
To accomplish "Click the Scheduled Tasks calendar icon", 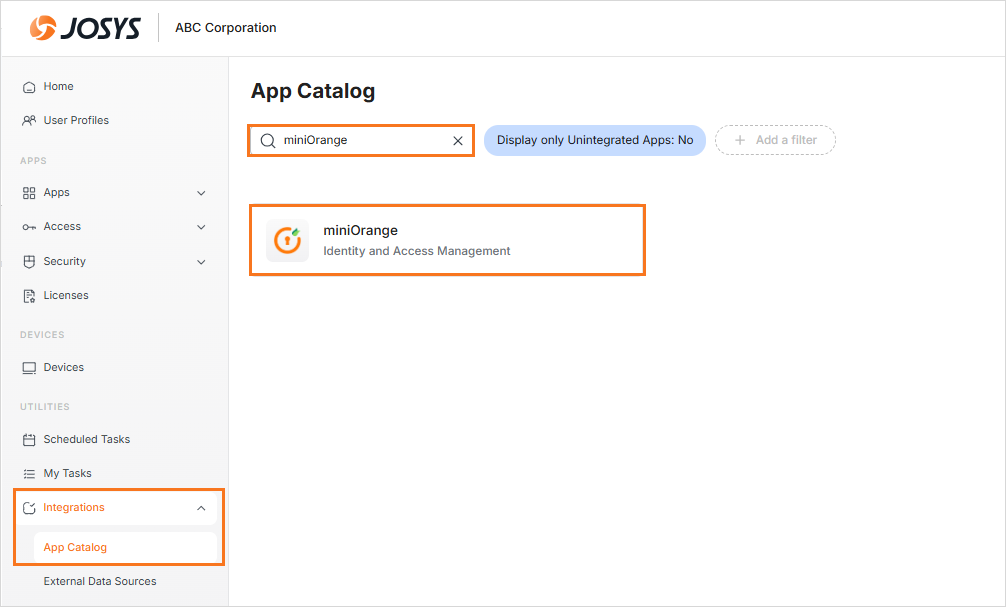I will (29, 440).
